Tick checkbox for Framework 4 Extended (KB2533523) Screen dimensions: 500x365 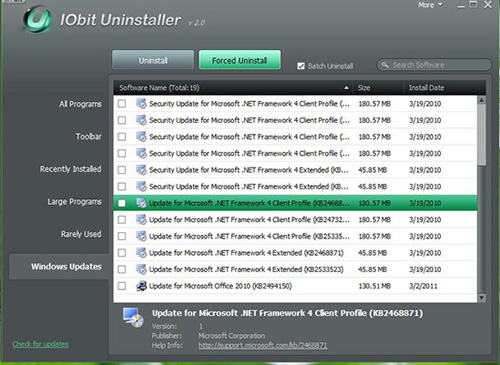pyautogui.click(x=122, y=269)
